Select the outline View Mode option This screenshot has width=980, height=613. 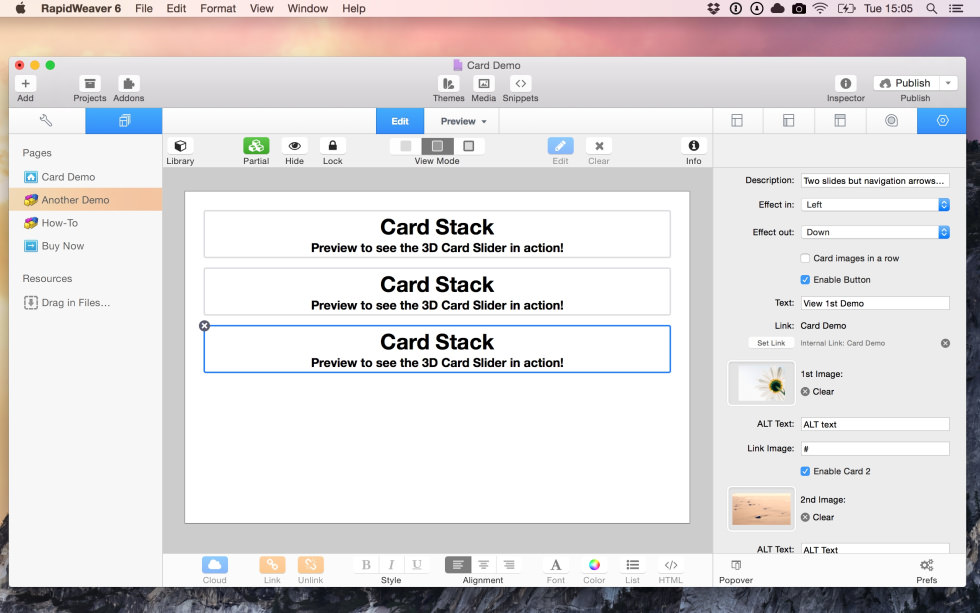coord(468,146)
